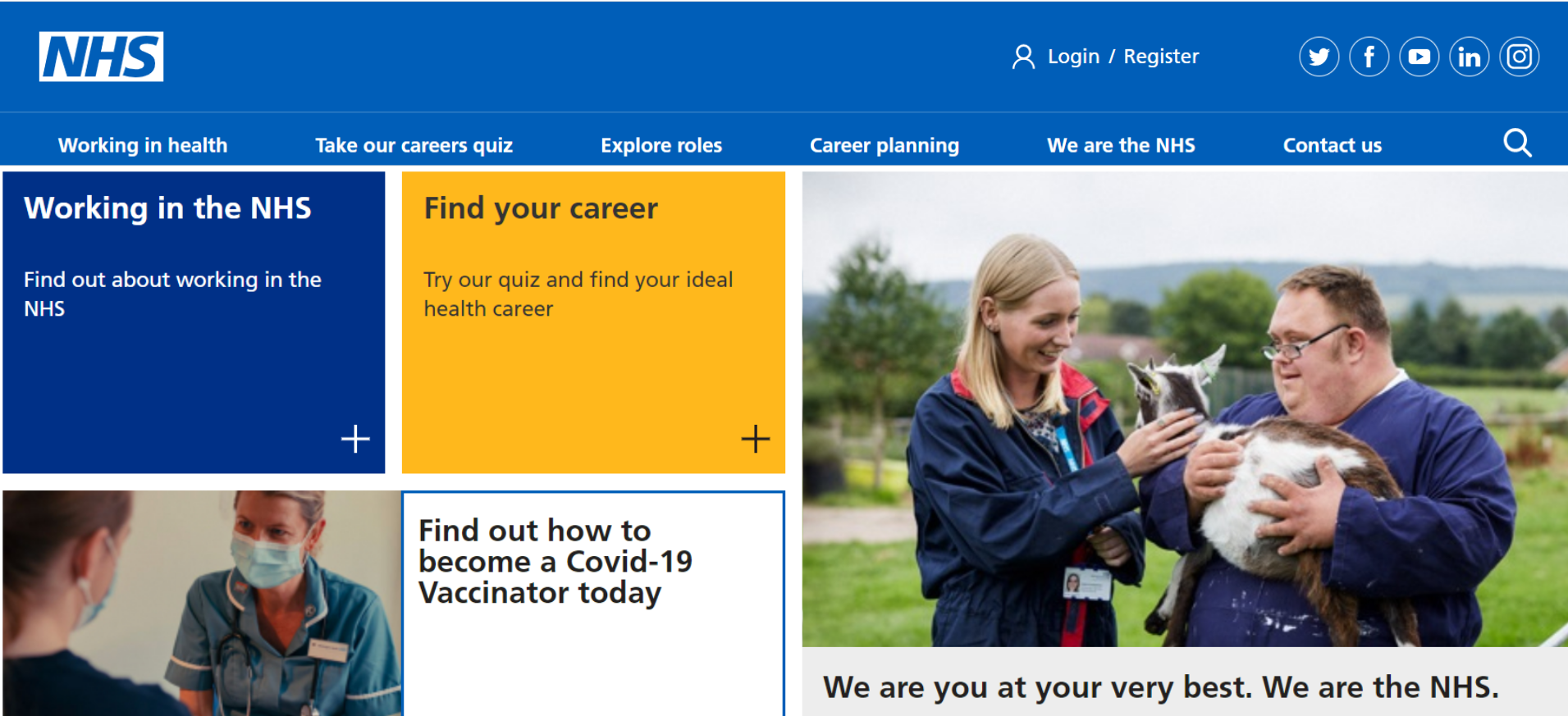Open the Career planning menu

885,145
